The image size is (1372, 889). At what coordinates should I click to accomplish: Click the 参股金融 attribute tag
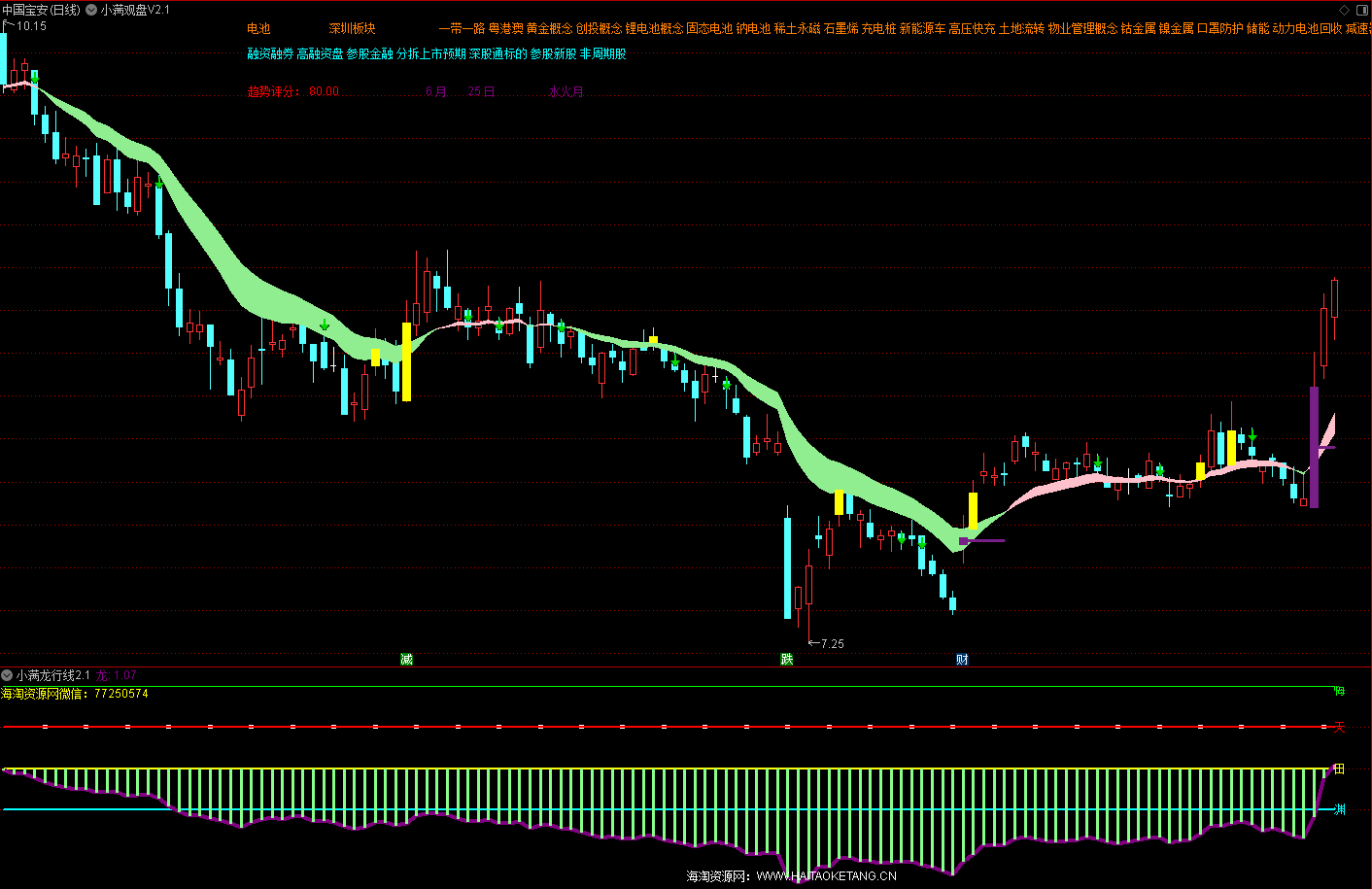tap(369, 54)
